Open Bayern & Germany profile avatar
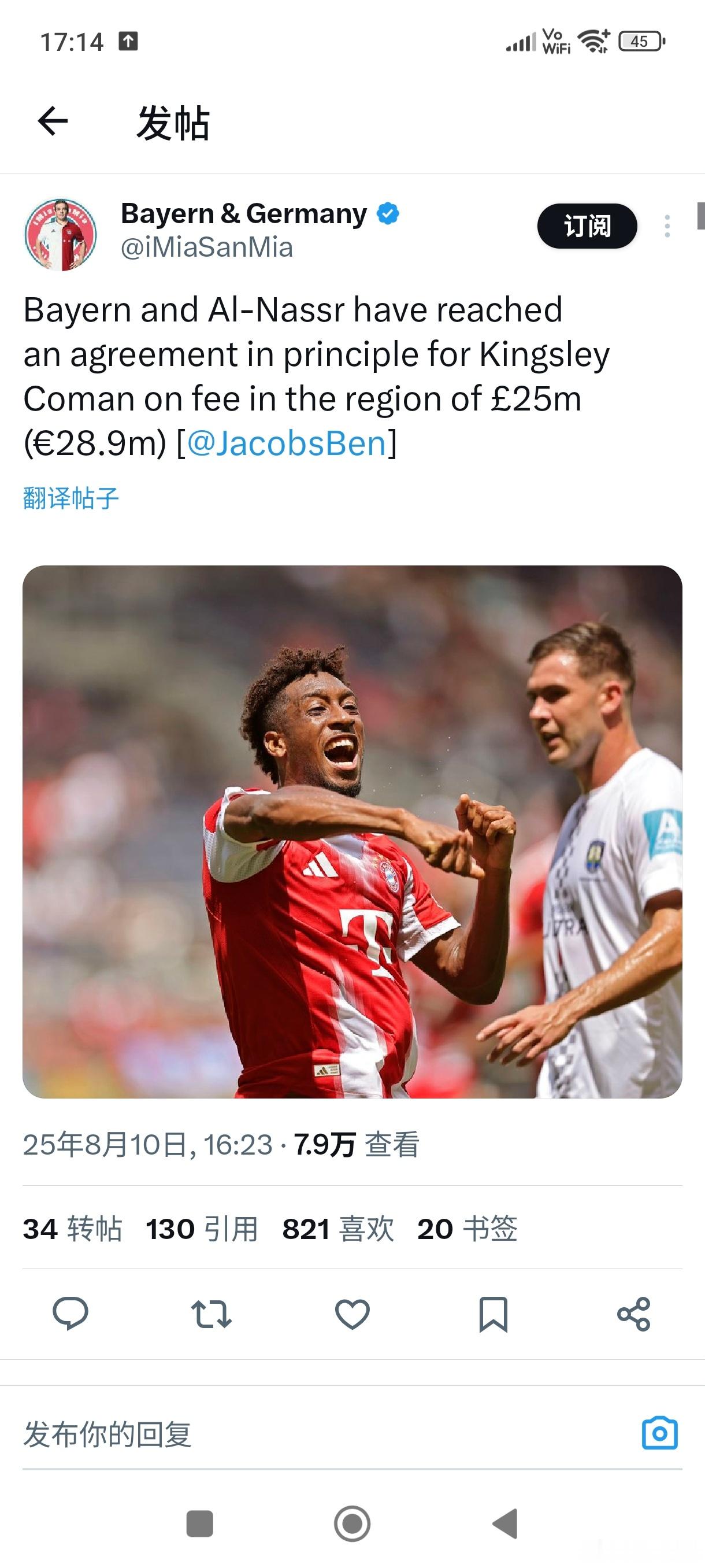 61,234
